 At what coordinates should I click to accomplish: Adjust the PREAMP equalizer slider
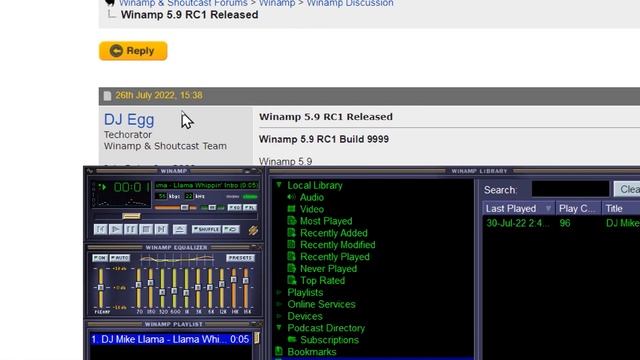(x=100, y=288)
